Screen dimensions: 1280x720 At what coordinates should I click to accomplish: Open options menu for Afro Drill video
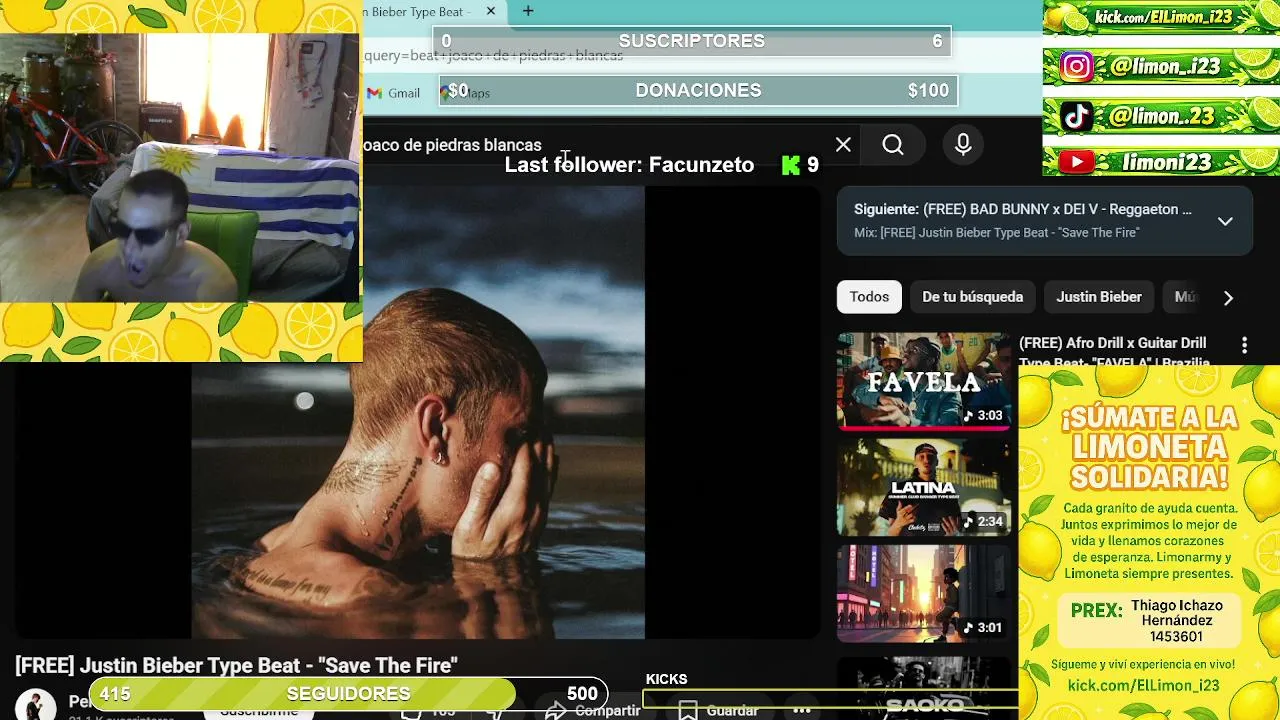coord(1244,345)
